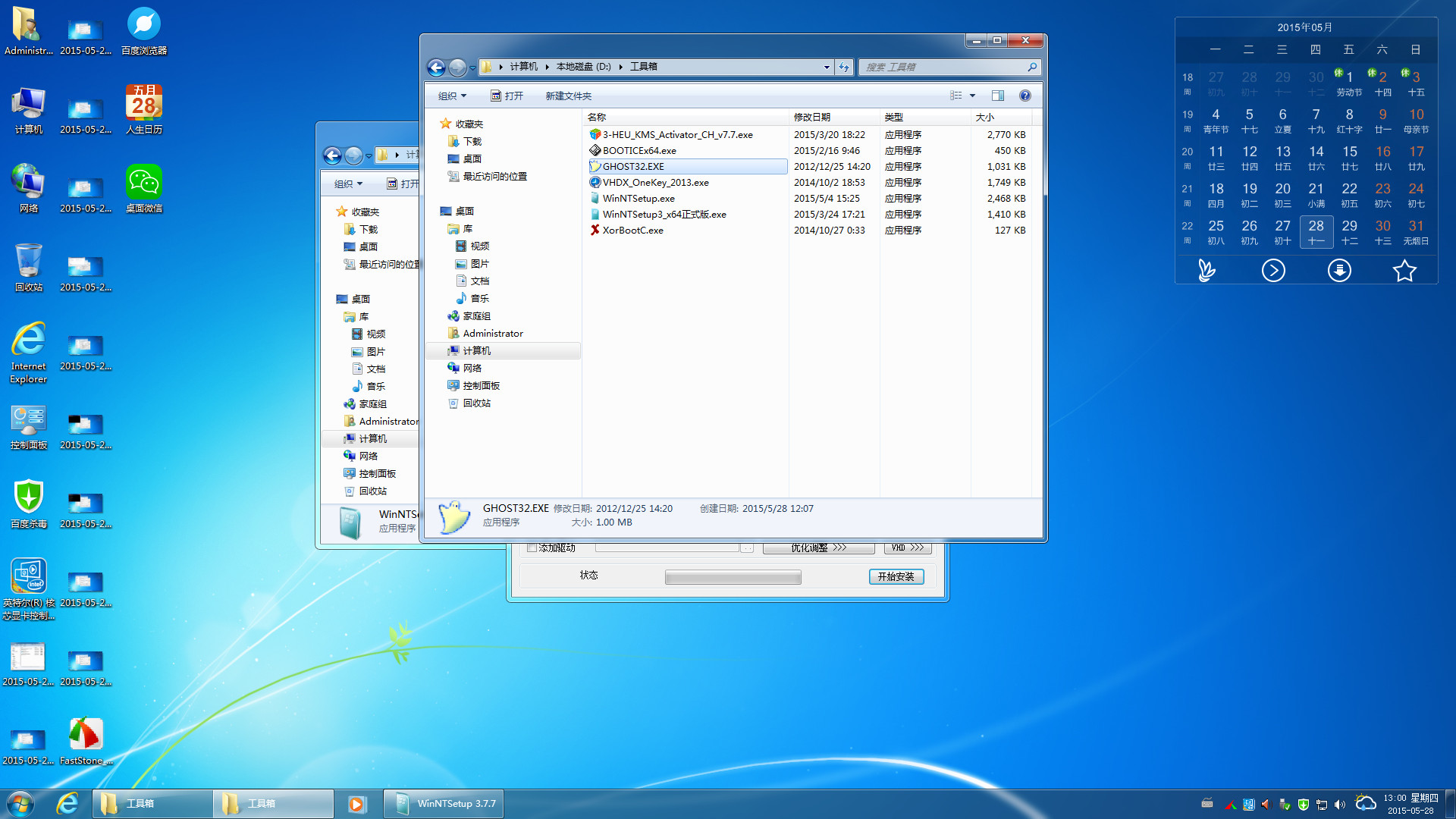Expand the address bar history dropdown
Viewport: 1456px width, 819px height.
click(x=827, y=67)
